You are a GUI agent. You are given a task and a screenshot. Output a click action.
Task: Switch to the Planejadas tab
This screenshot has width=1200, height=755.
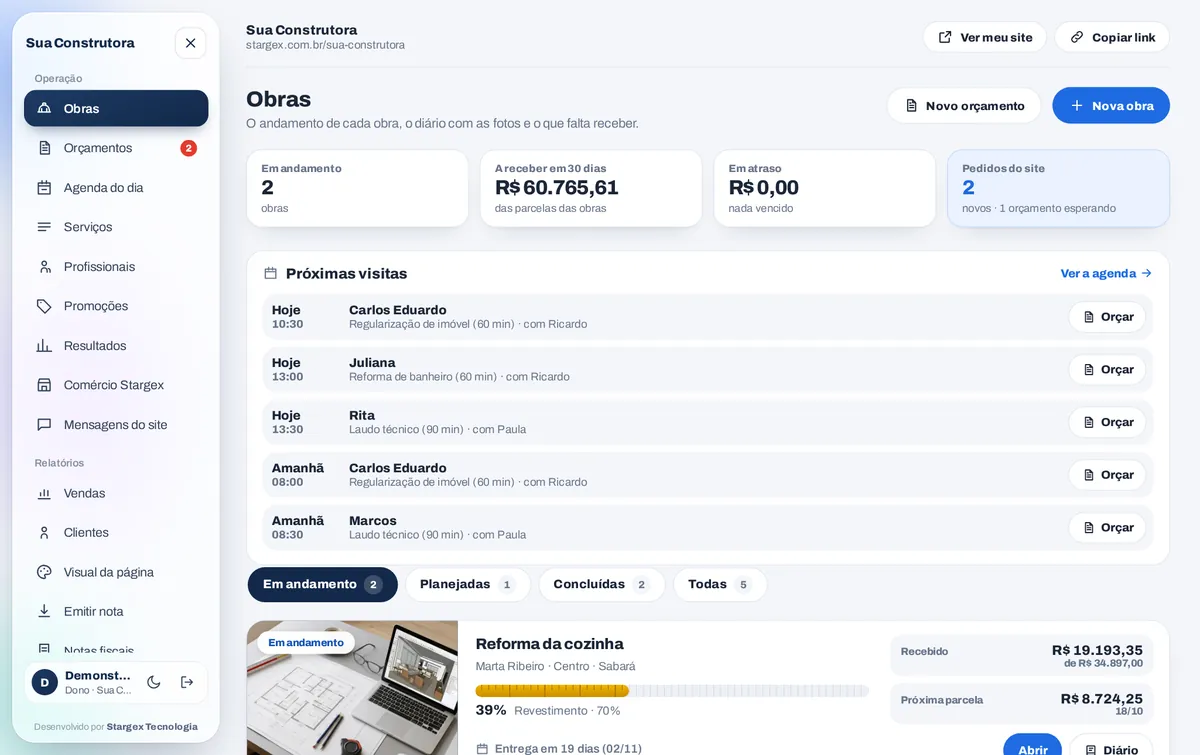click(467, 585)
